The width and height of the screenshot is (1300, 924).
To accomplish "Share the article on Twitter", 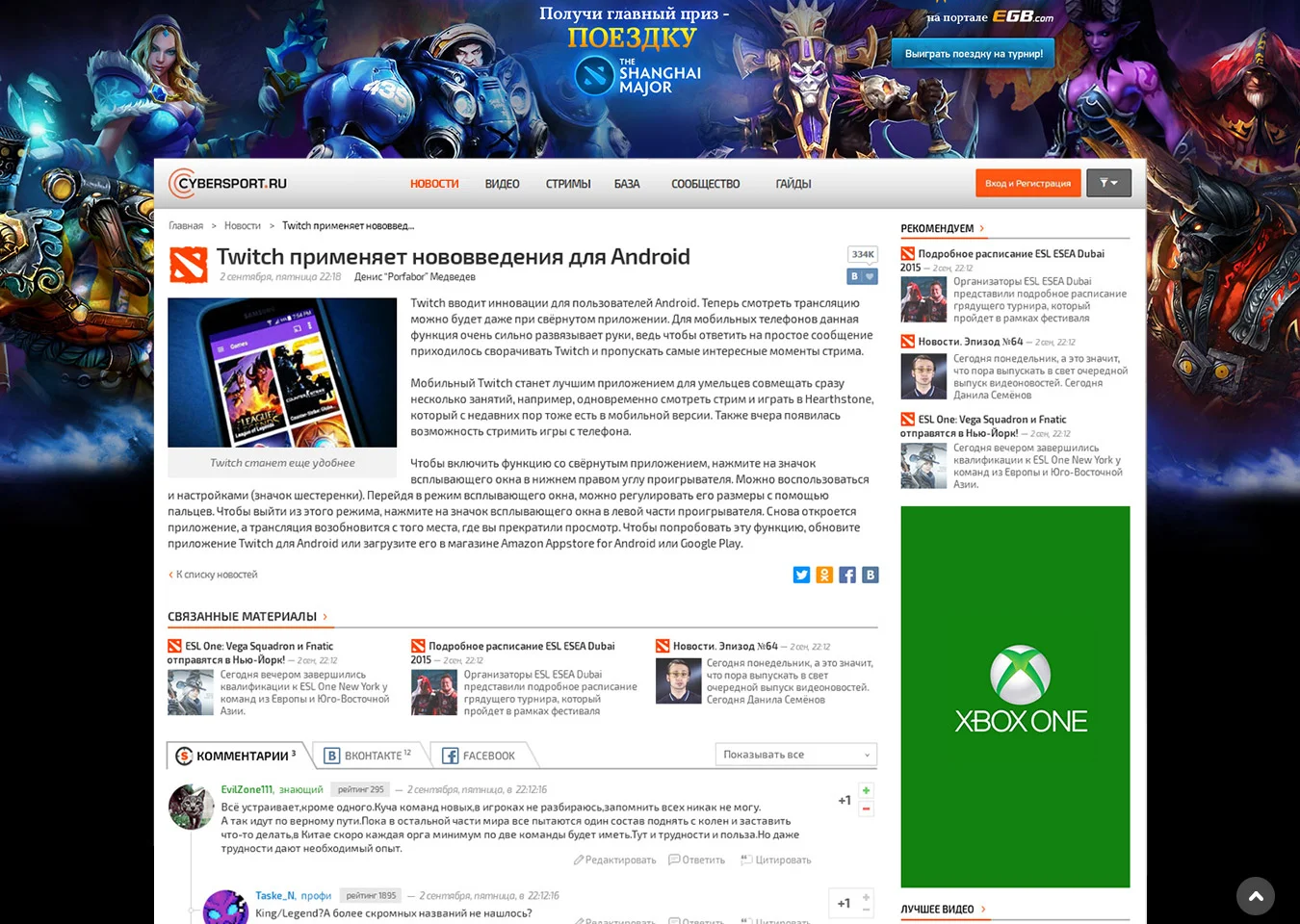I will coord(801,575).
